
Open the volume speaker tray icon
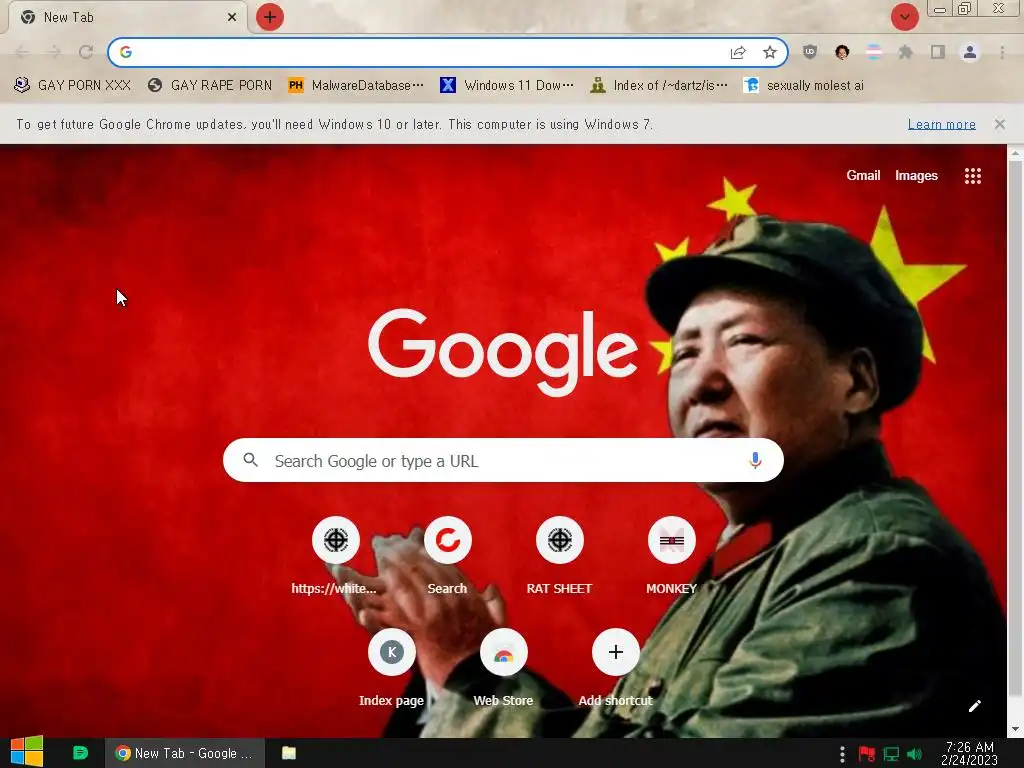[x=914, y=754]
